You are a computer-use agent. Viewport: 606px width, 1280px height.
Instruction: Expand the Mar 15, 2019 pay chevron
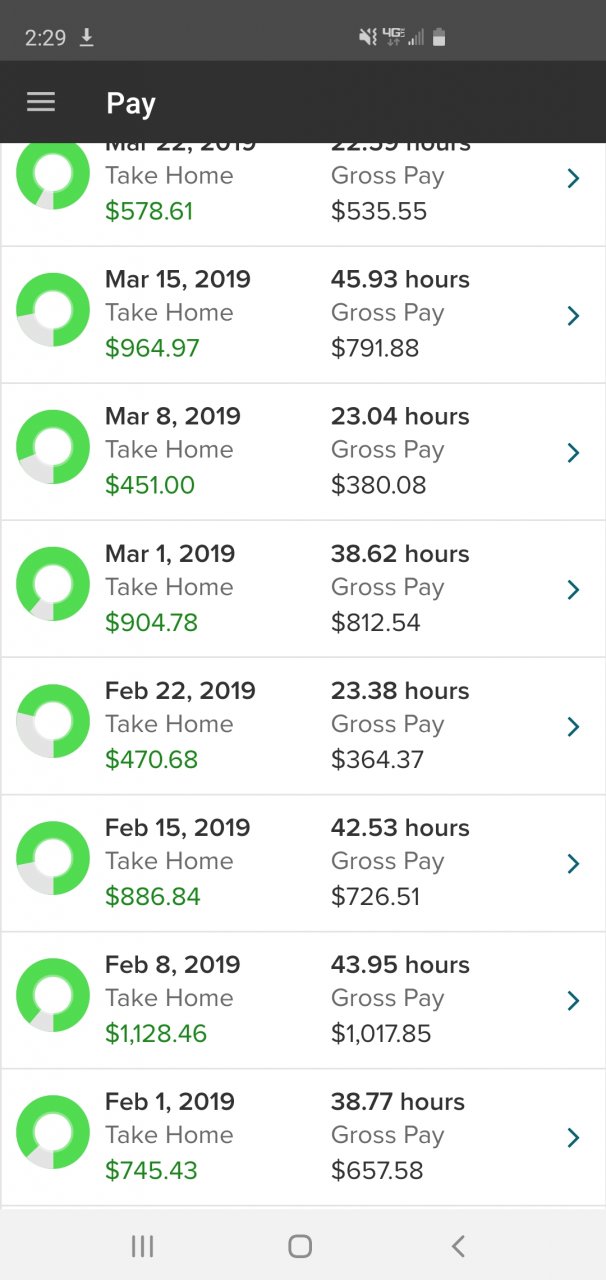pyautogui.click(x=573, y=316)
